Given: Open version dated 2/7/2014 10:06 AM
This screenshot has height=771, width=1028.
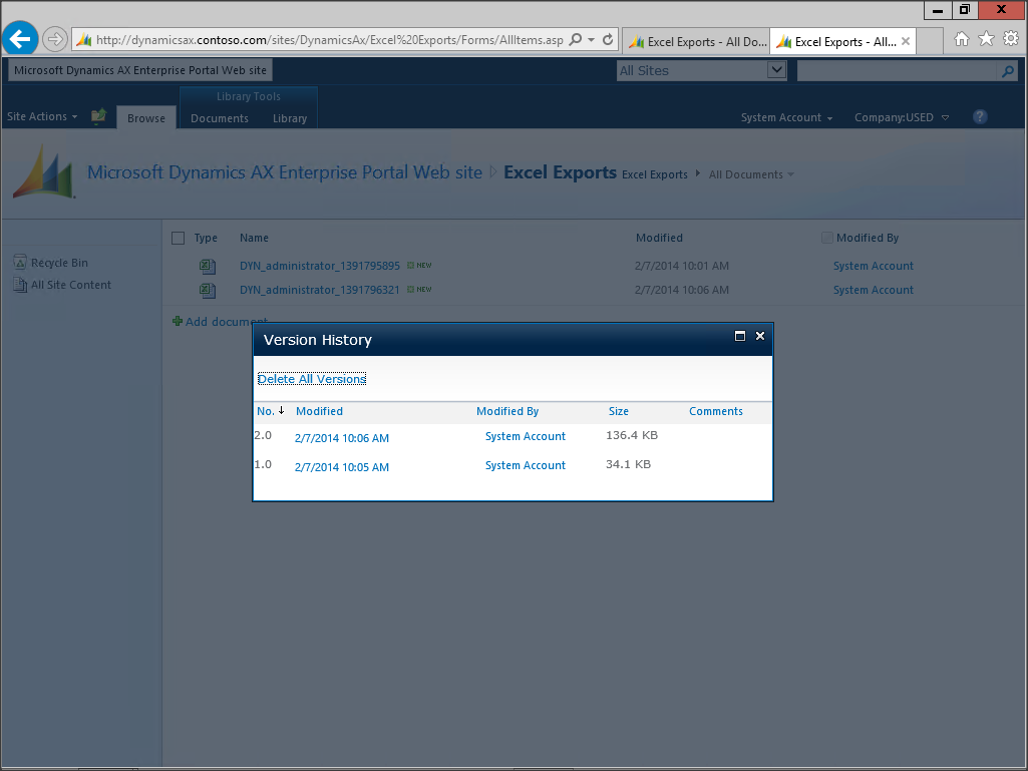Looking at the screenshot, I should (342, 438).
